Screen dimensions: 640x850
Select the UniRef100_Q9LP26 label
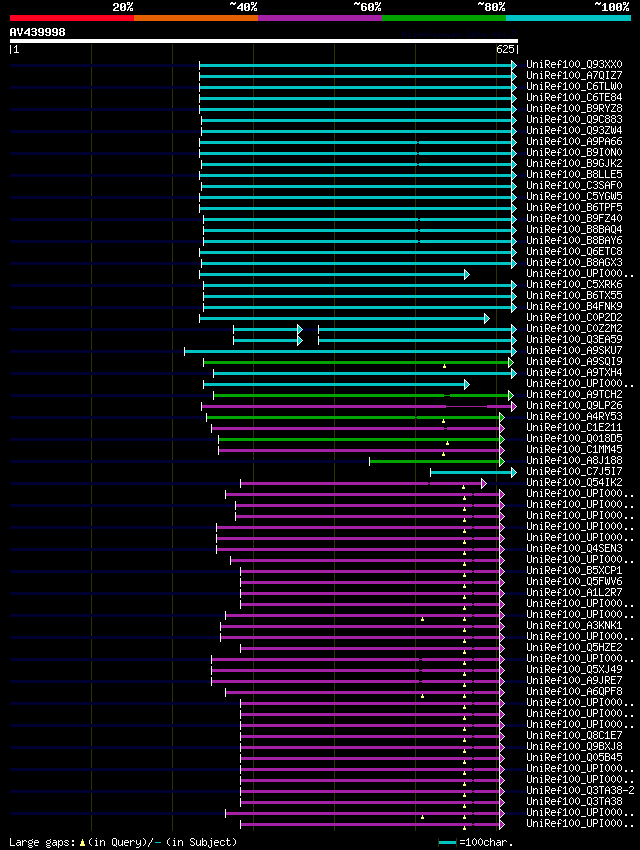click(x=574, y=405)
